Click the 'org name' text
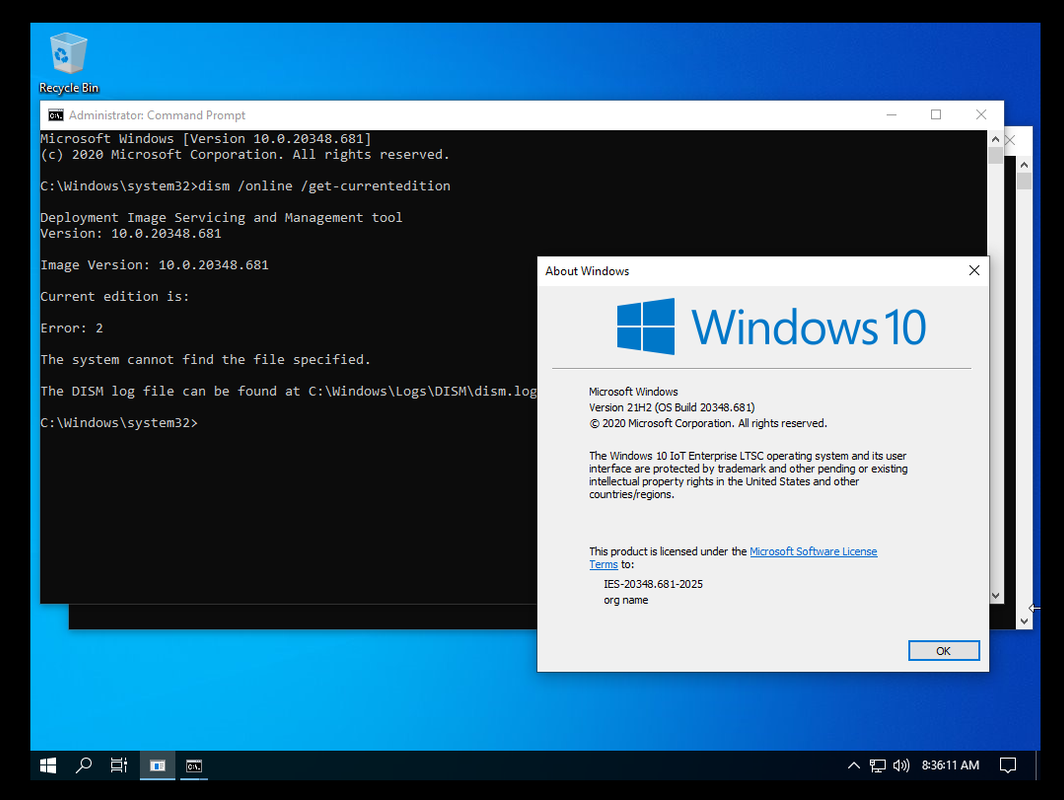The image size is (1064, 800). click(x=626, y=601)
